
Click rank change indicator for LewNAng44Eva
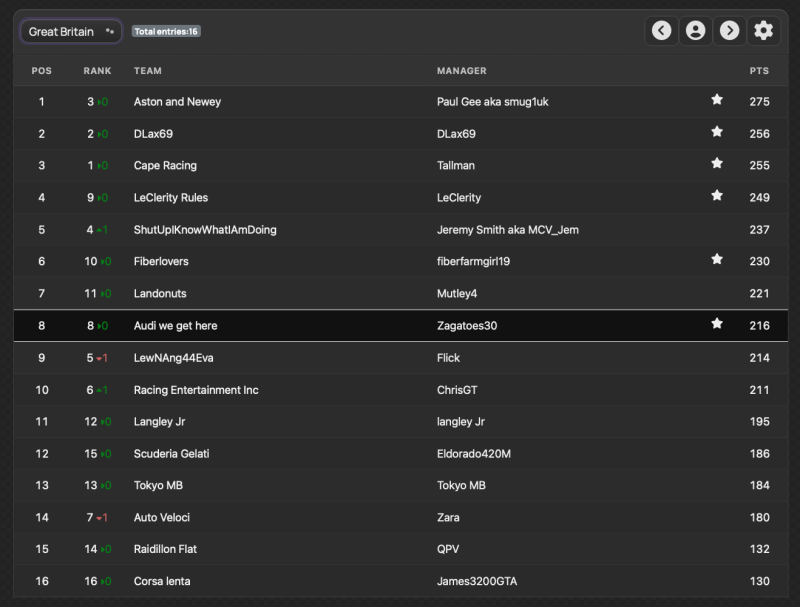click(102, 359)
